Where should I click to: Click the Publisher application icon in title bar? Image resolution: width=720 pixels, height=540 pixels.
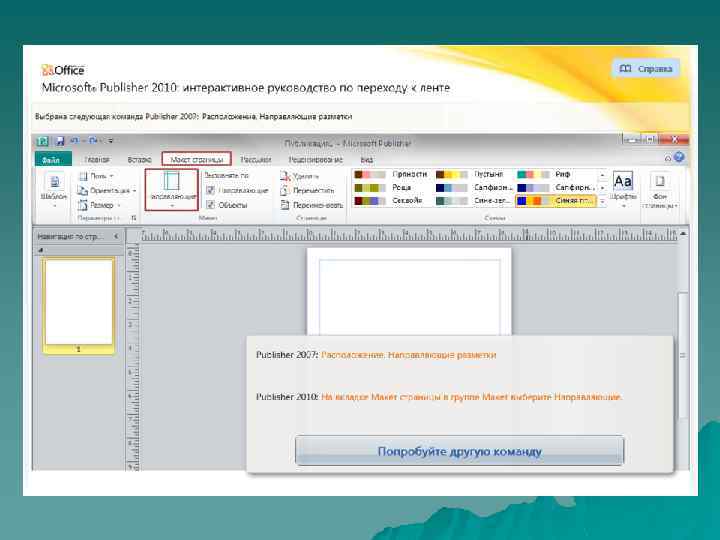(42, 141)
